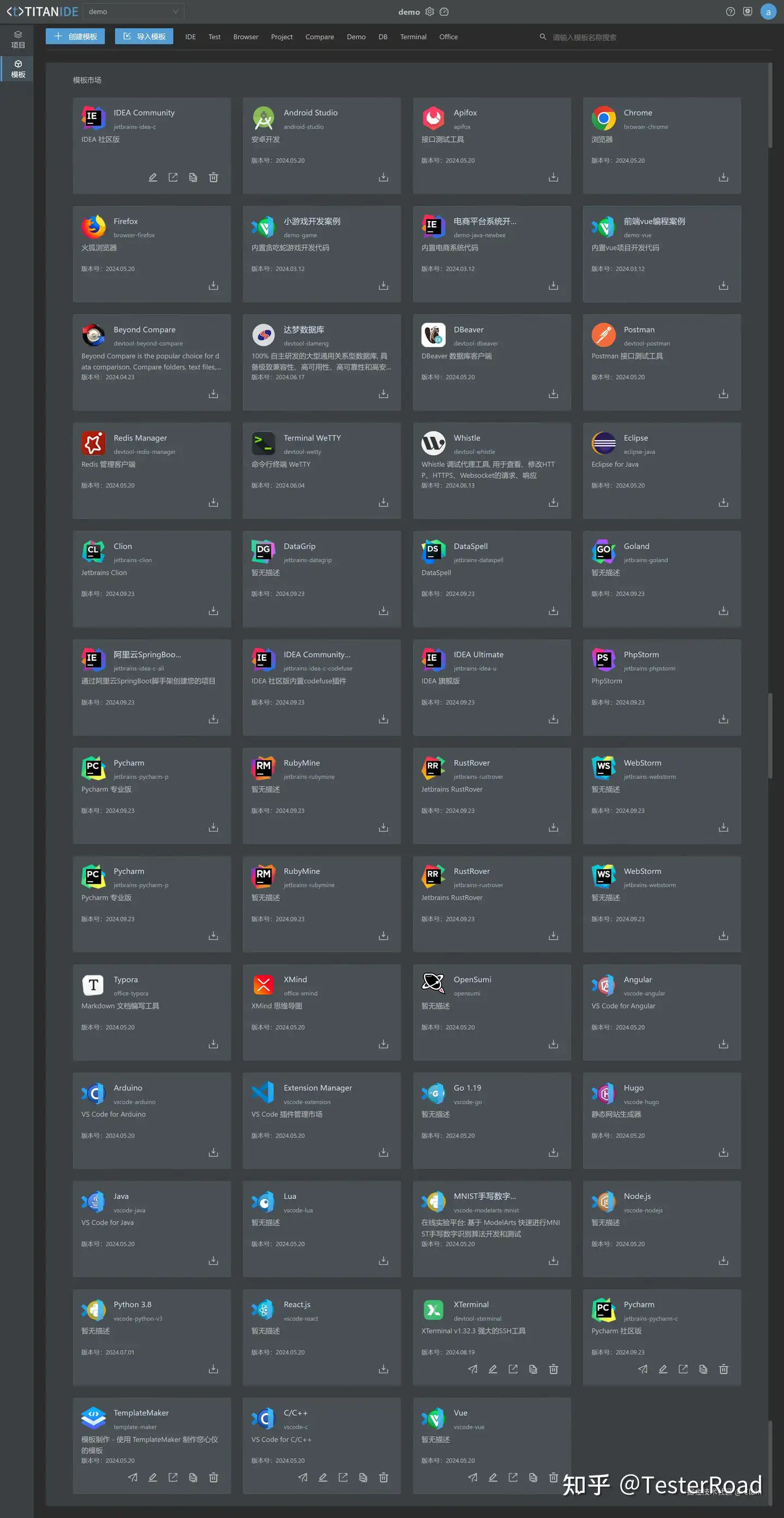Viewport: 784px width, 1518px height.
Task: Click the 创建模板 button
Action: [x=75, y=36]
